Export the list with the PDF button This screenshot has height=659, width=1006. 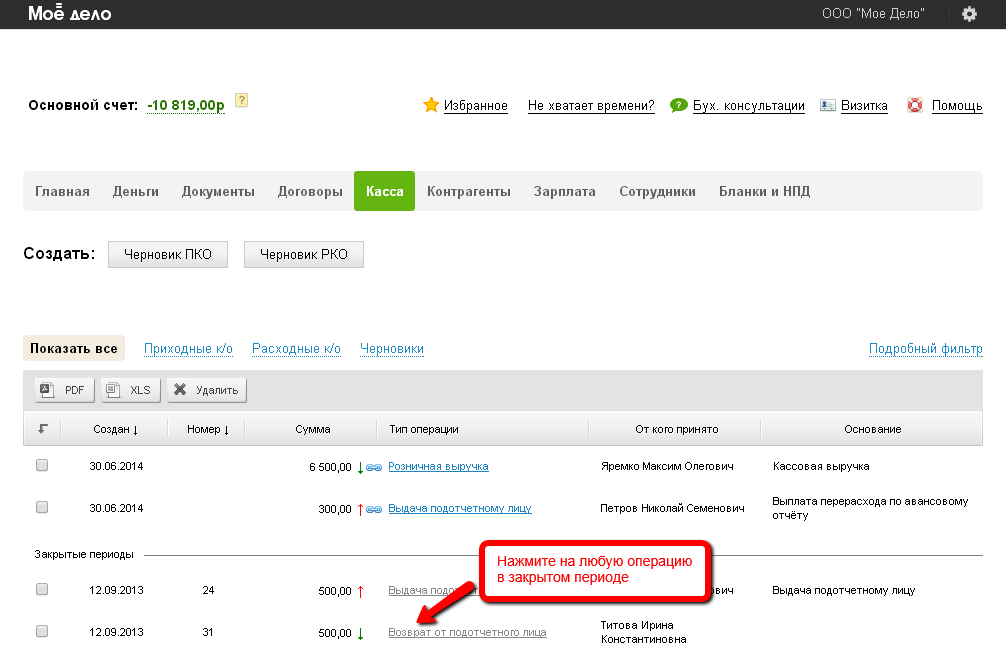(x=65, y=390)
